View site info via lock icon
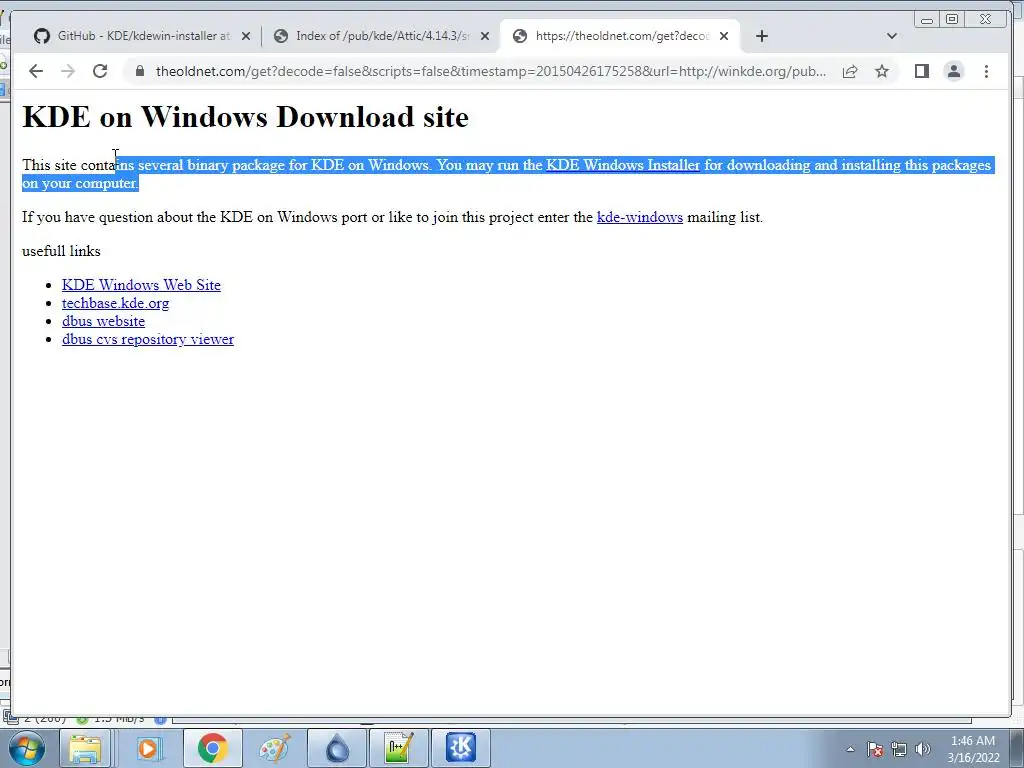This screenshot has width=1024, height=768. pyautogui.click(x=140, y=71)
